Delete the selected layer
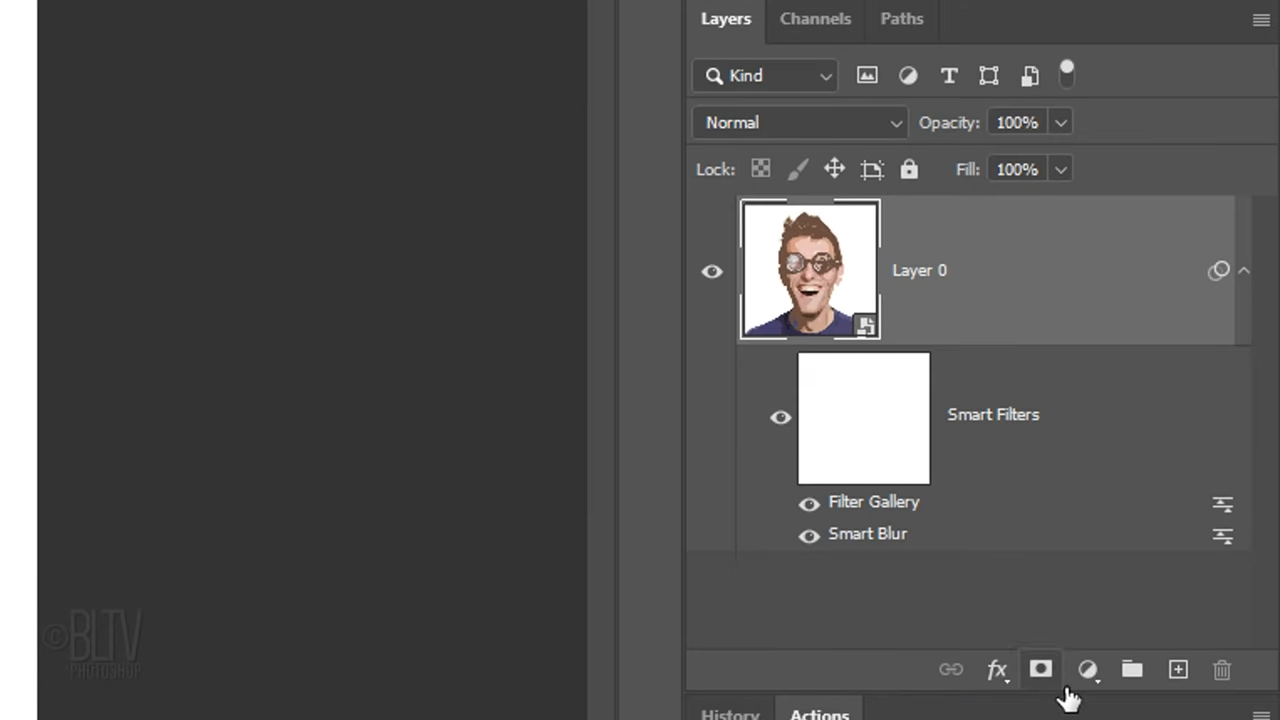 (x=1222, y=670)
